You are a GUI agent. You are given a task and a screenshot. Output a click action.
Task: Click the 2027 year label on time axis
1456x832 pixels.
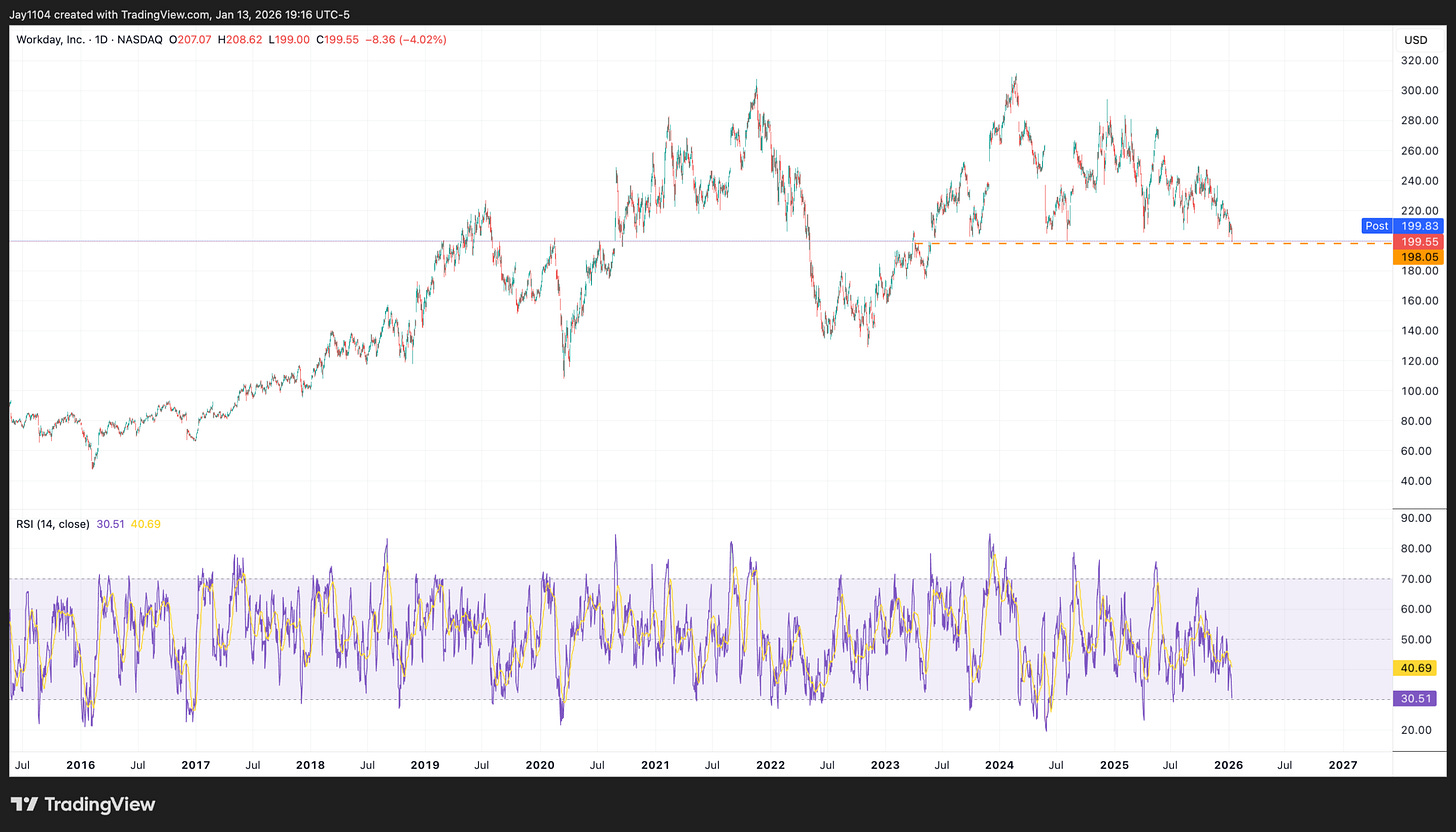(1342, 765)
